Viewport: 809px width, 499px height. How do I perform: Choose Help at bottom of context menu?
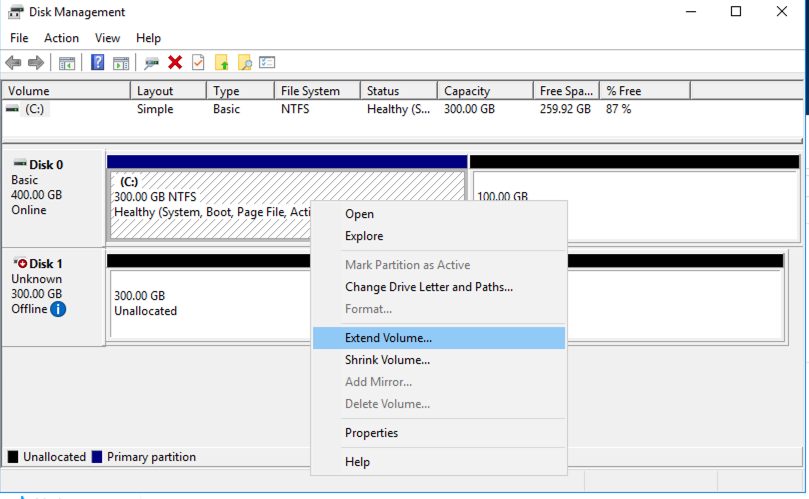click(439, 462)
